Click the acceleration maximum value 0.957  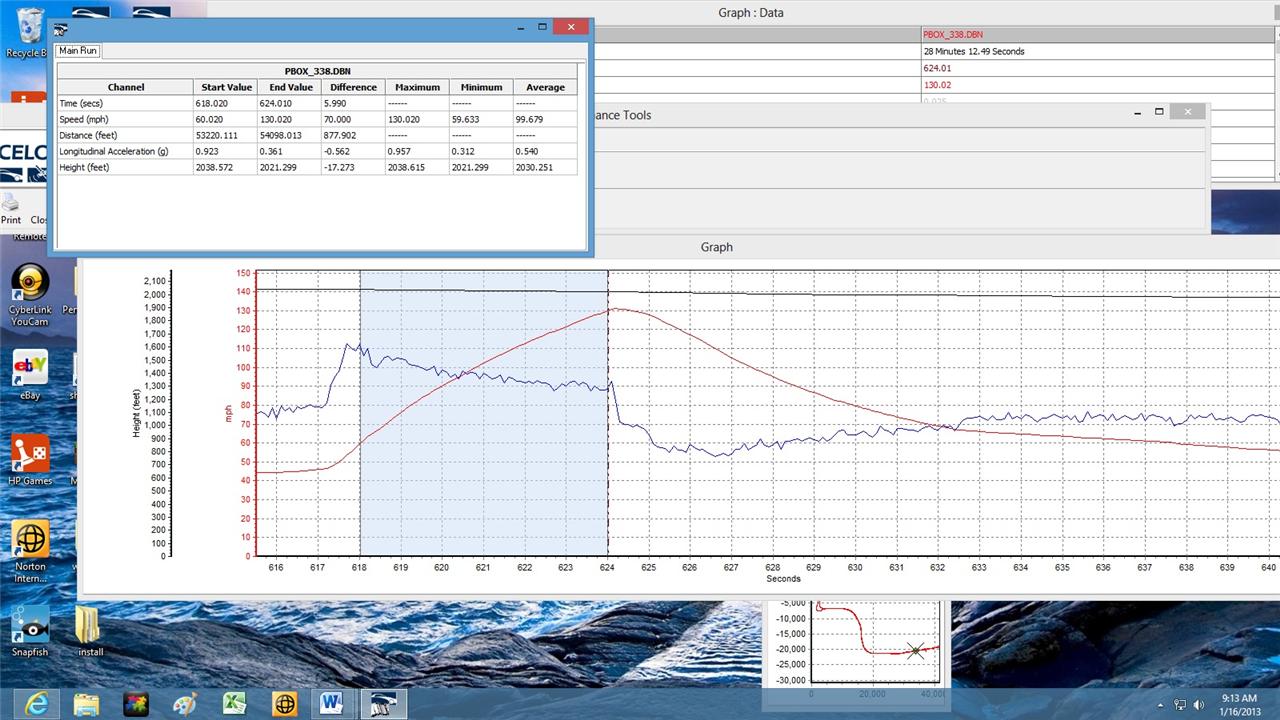click(401, 151)
